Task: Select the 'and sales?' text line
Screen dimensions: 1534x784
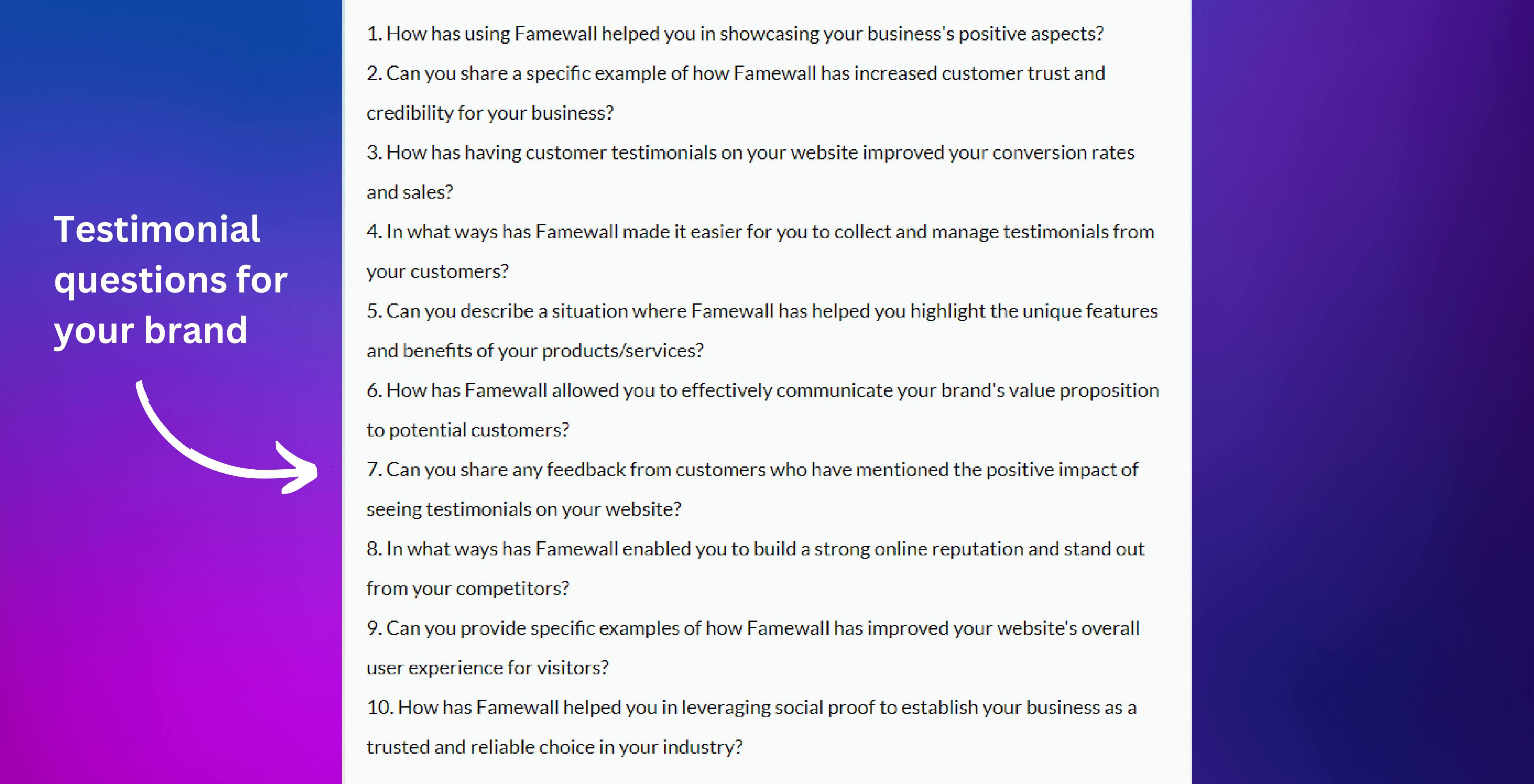Action: click(x=410, y=192)
